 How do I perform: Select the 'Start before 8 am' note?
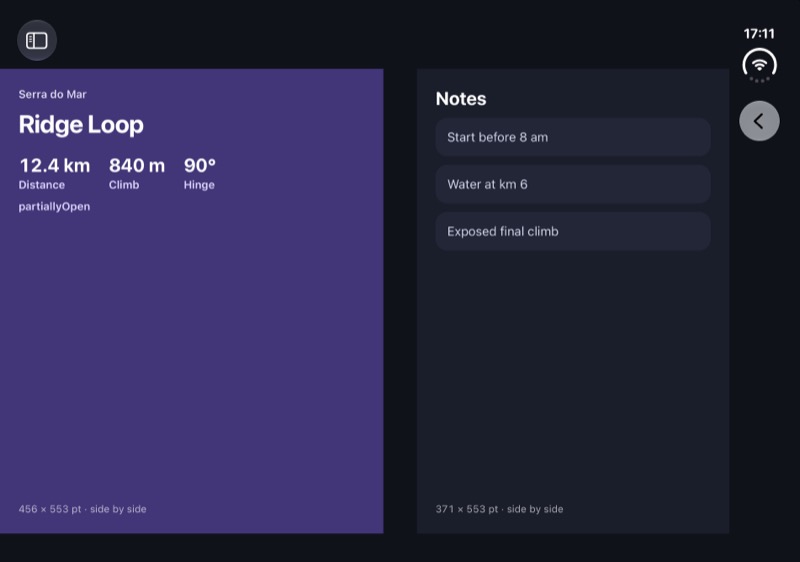coord(572,137)
